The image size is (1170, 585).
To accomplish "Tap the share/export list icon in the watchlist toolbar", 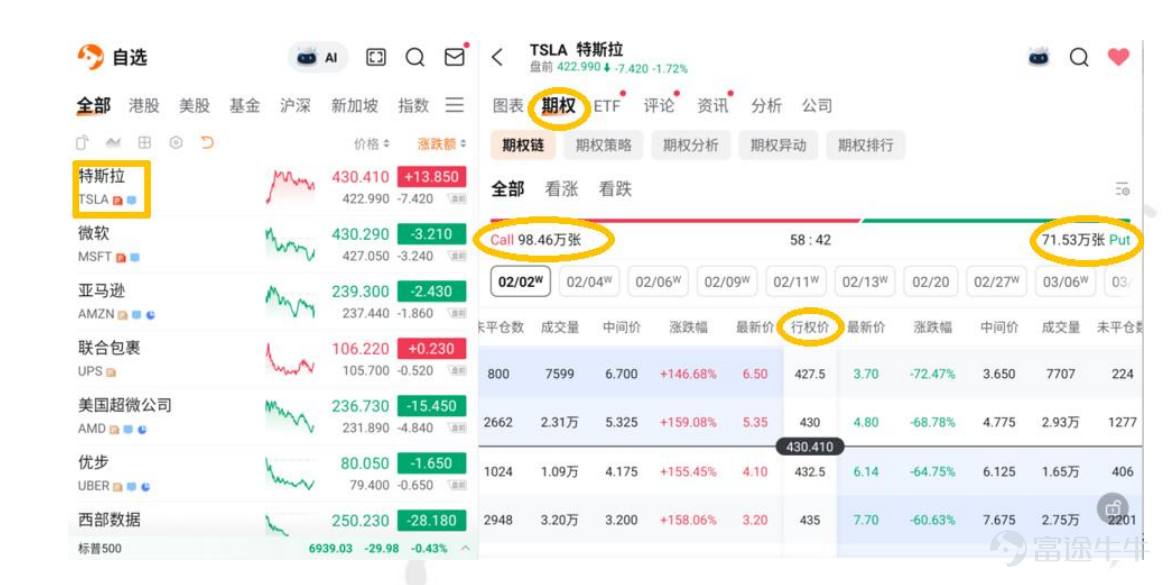I will click(x=83, y=143).
